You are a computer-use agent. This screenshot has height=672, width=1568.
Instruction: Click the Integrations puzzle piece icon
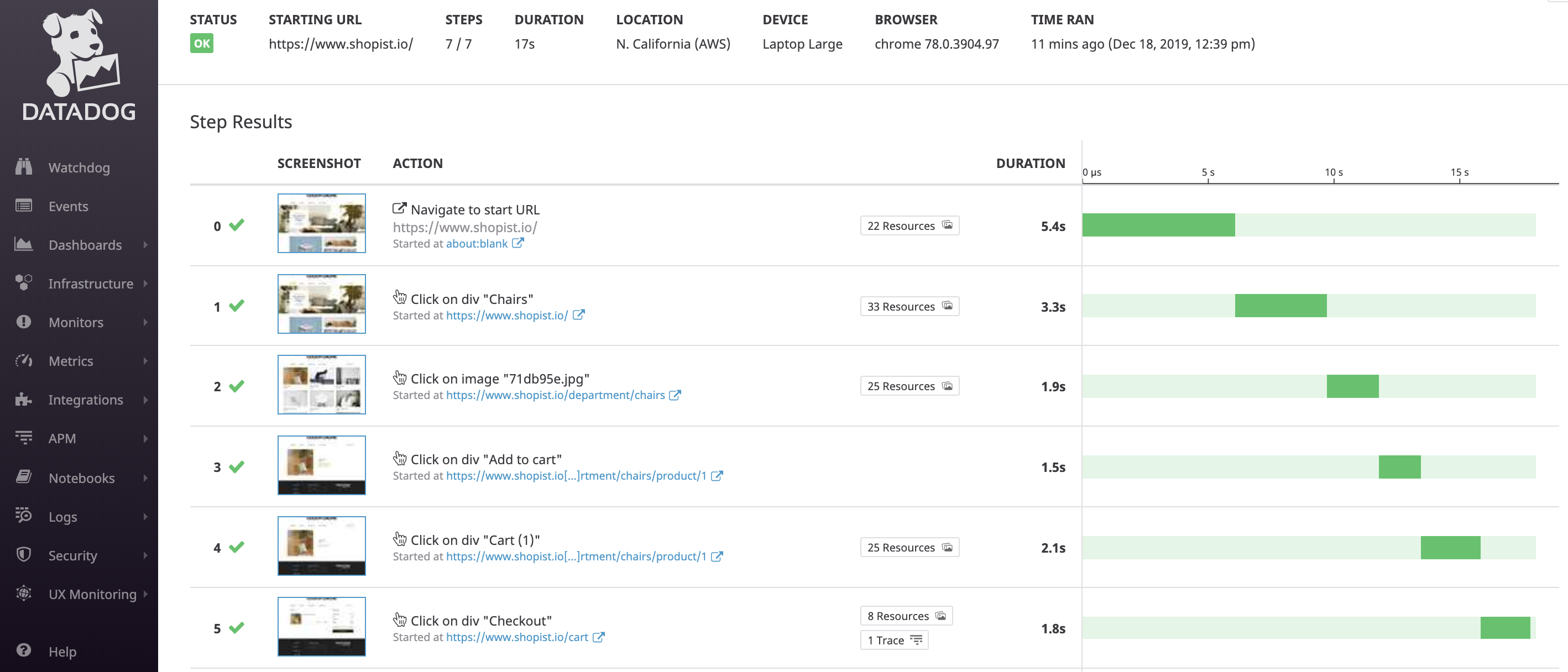pyautogui.click(x=24, y=400)
